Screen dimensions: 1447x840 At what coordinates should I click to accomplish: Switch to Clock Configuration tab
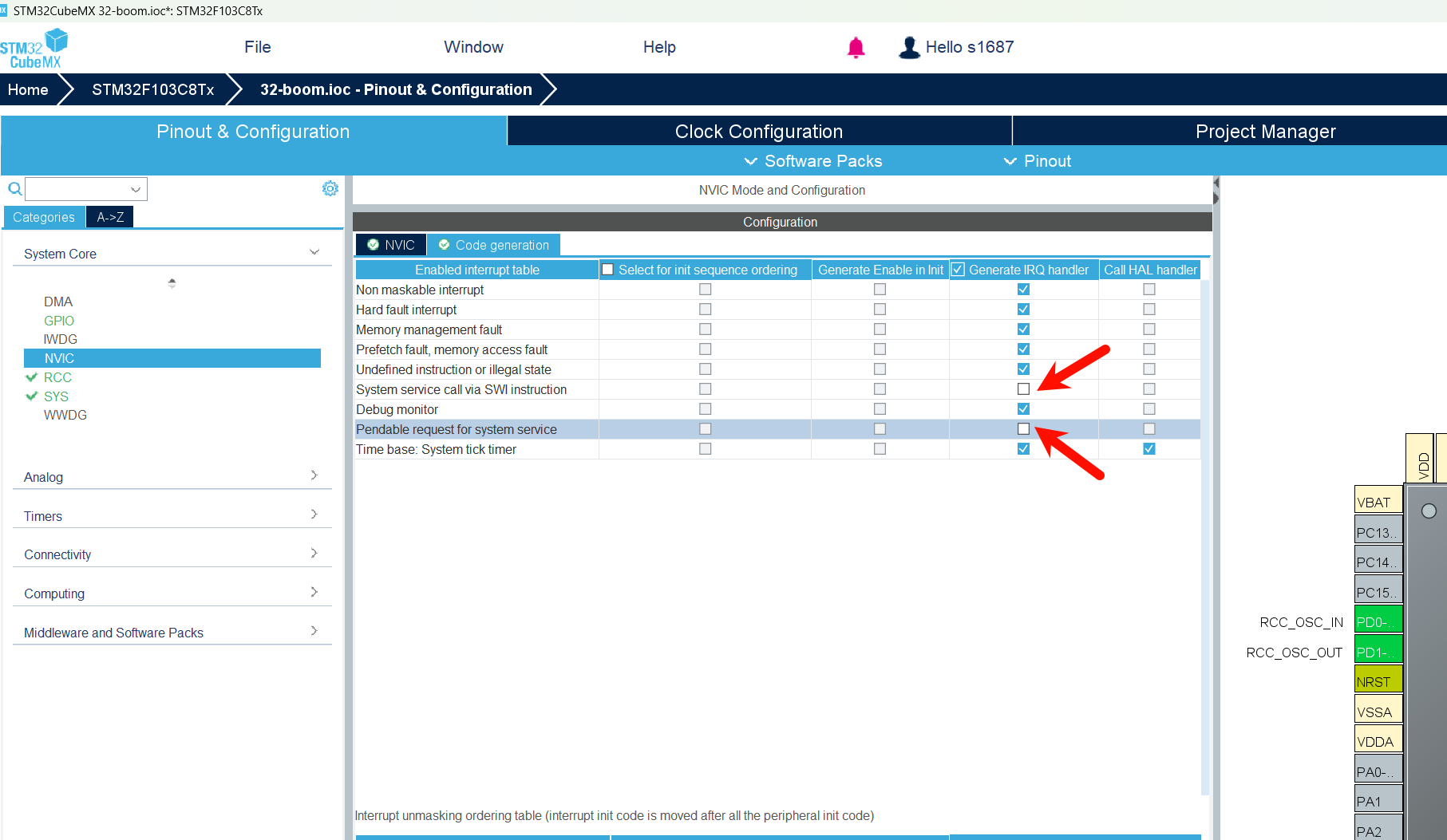[x=759, y=131]
